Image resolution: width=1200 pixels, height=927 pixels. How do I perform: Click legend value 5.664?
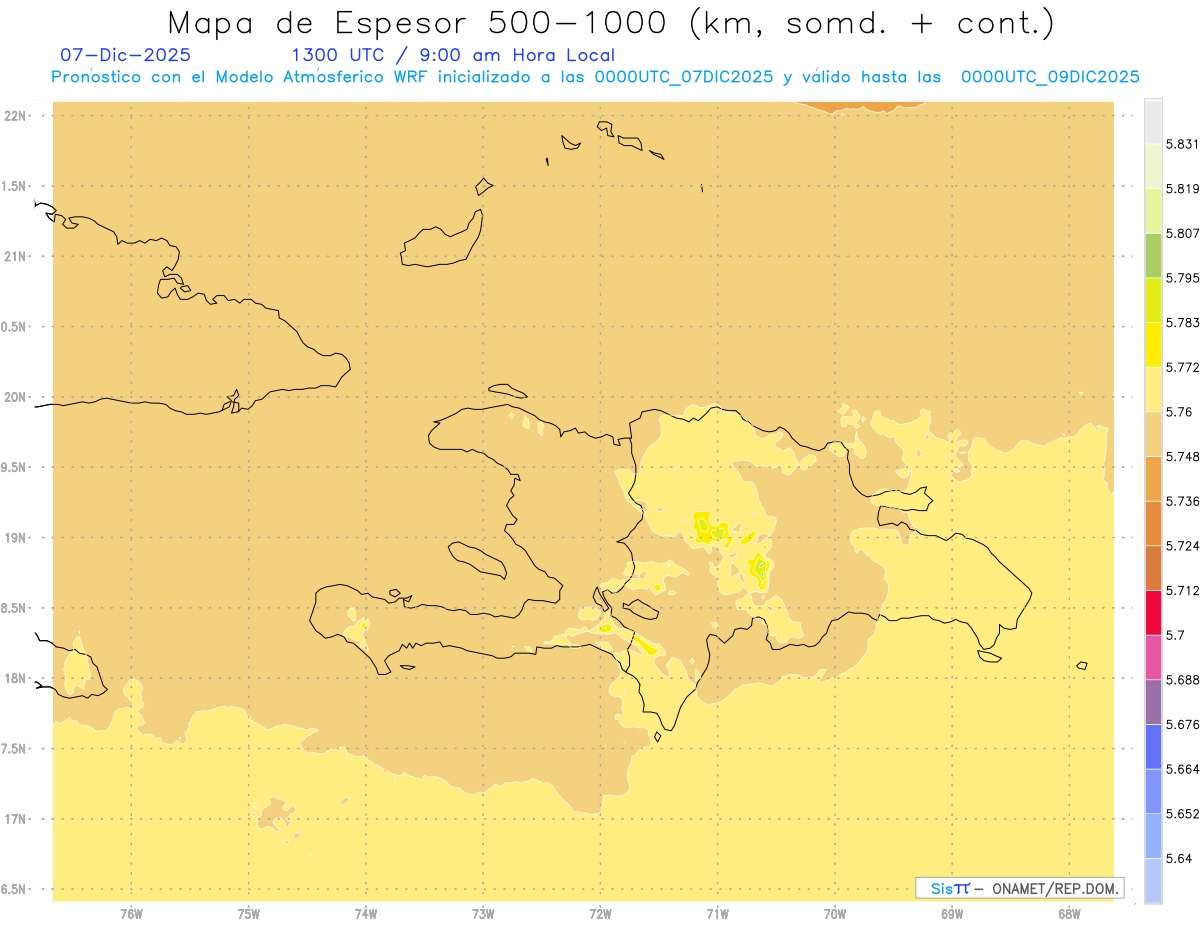coord(1182,769)
